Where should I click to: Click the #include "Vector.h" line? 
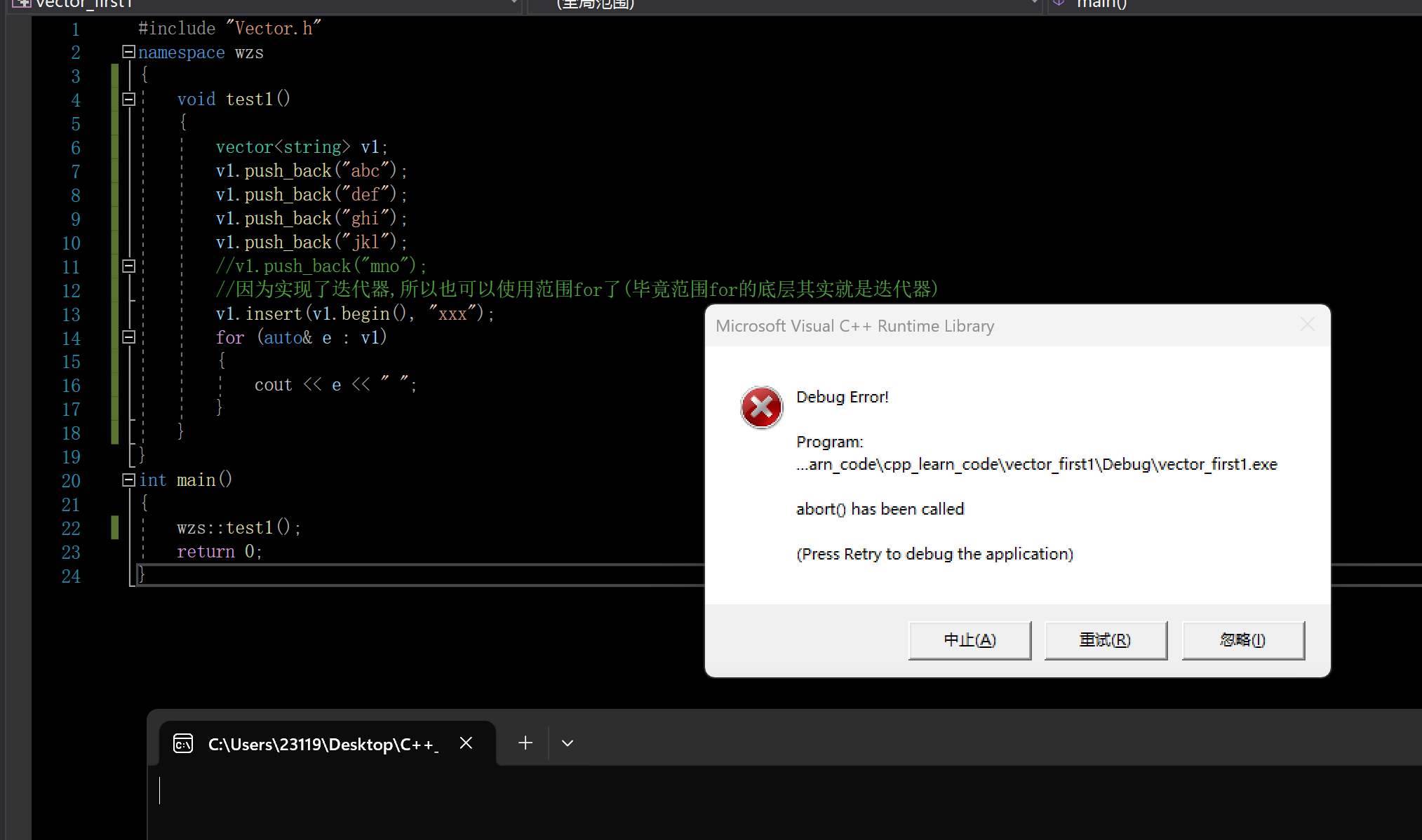click(x=229, y=28)
